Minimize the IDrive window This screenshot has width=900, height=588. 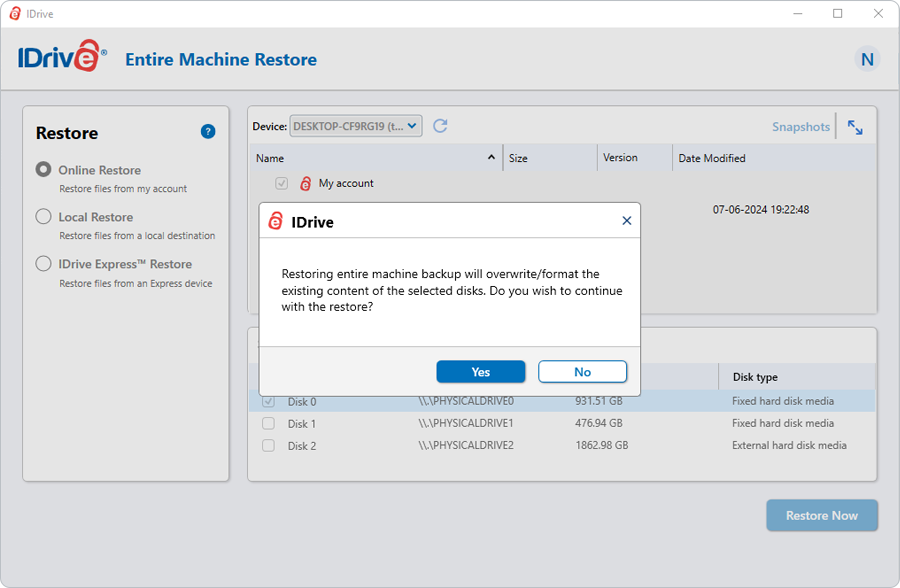(x=797, y=13)
